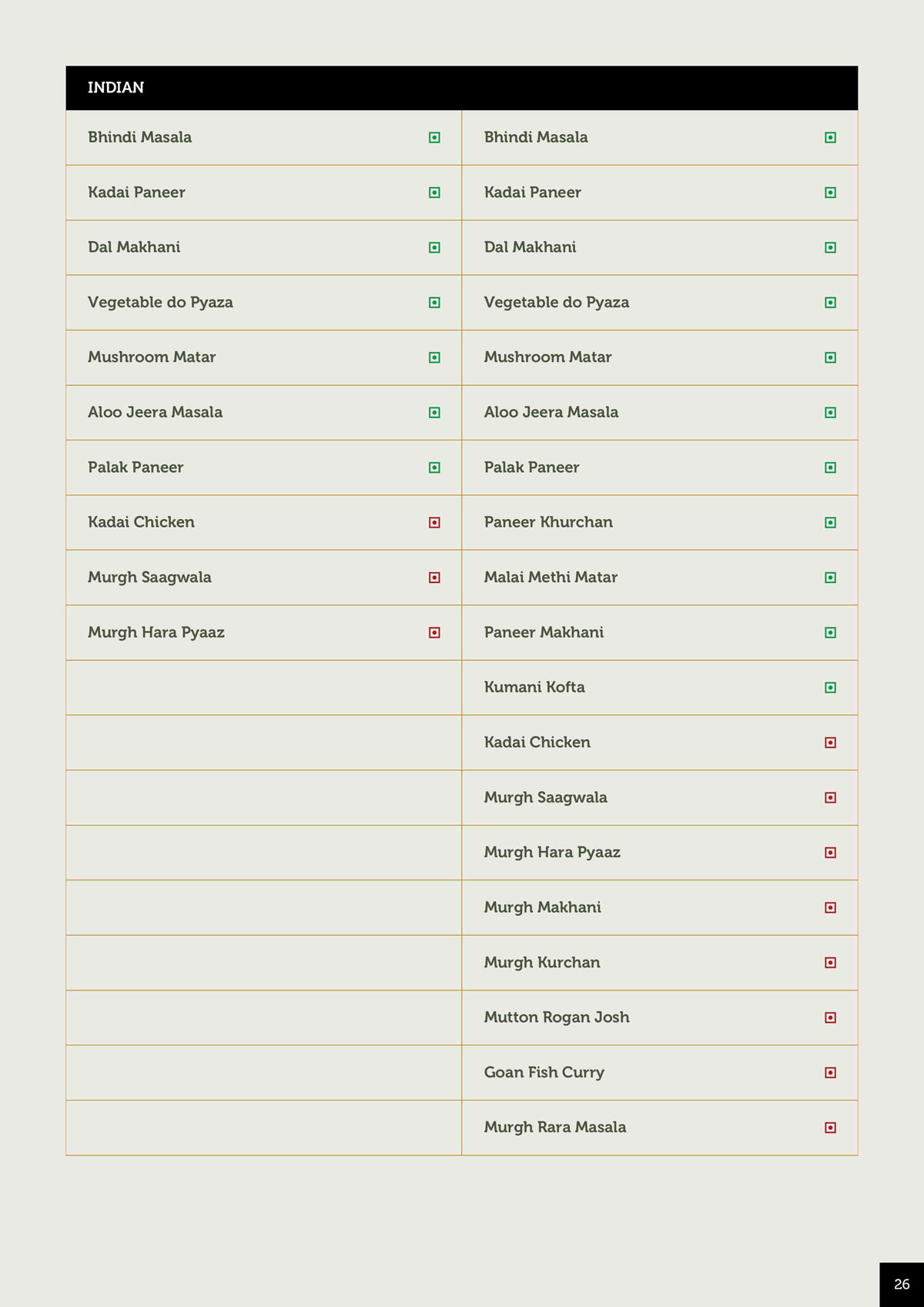Click the green veg marker next to Kumani Kofta
Screen dimensions: 924x1307
point(830,688)
